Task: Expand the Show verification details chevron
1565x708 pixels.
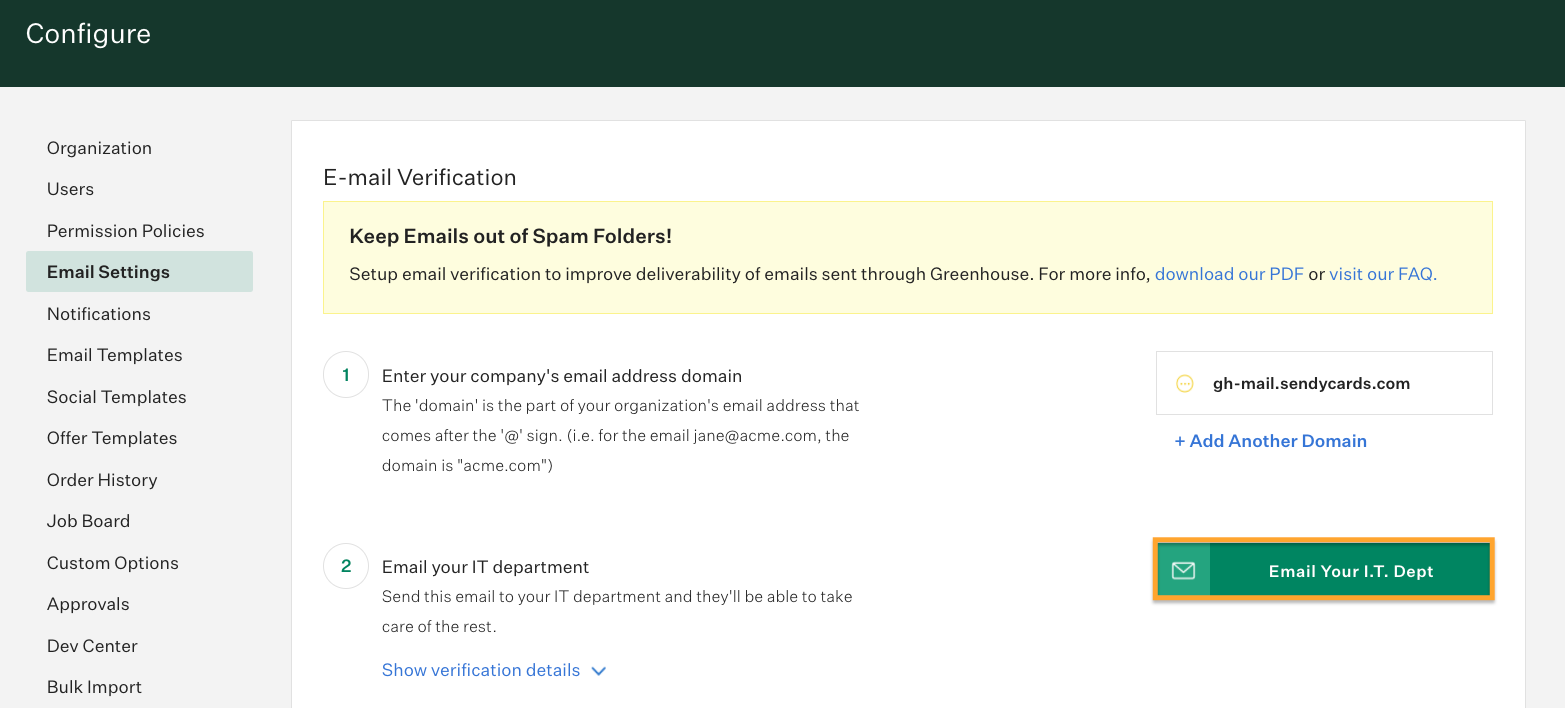Action: tap(599, 671)
